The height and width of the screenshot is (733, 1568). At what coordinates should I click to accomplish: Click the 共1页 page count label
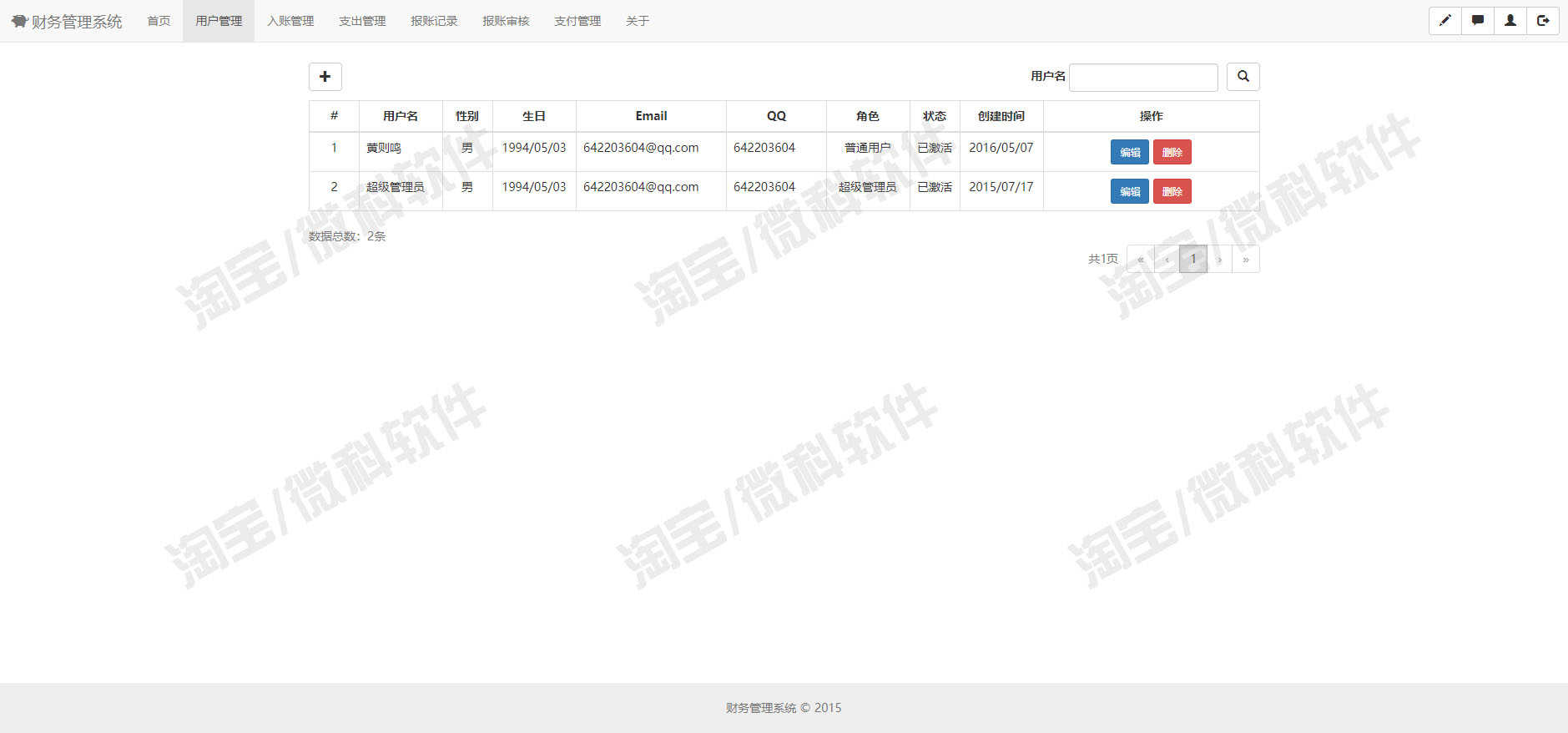click(1103, 259)
